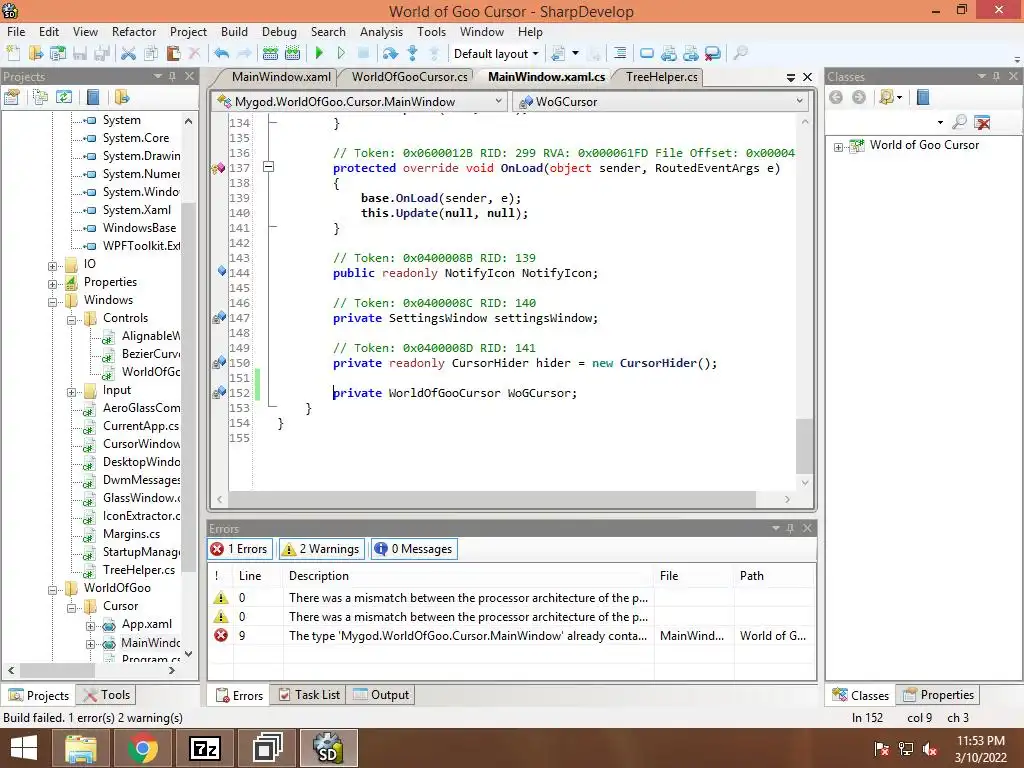This screenshot has height=768, width=1024.
Task: Select the MainWindow already contains error row
Action: point(512,635)
